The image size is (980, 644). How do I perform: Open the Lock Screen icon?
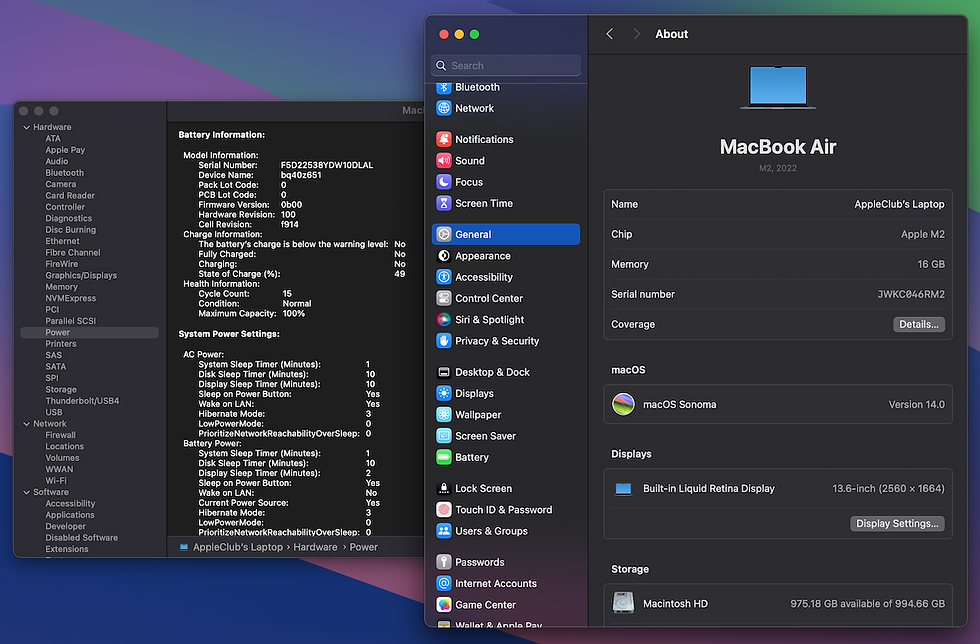[444, 488]
